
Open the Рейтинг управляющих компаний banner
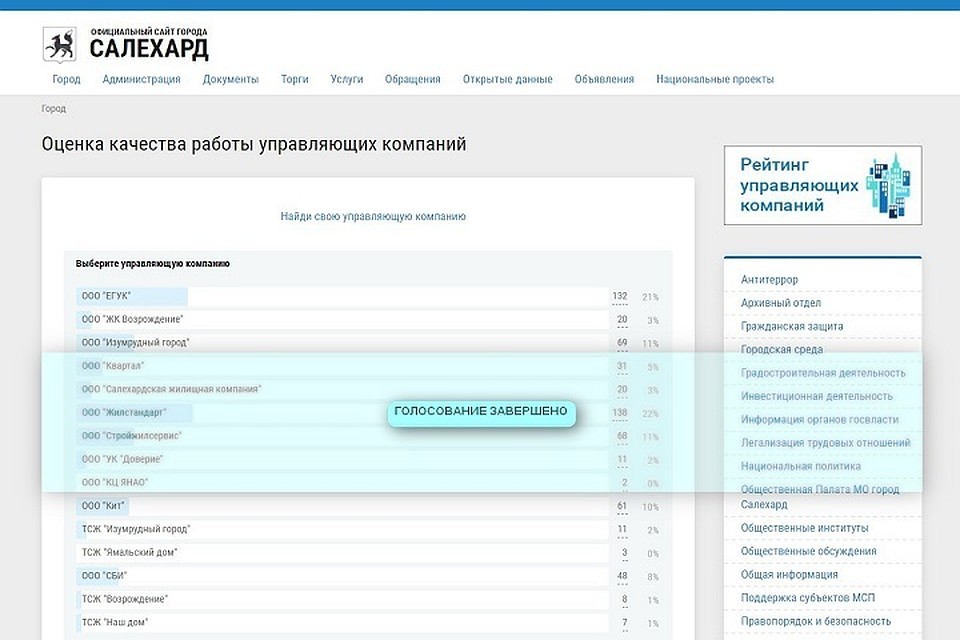click(823, 185)
